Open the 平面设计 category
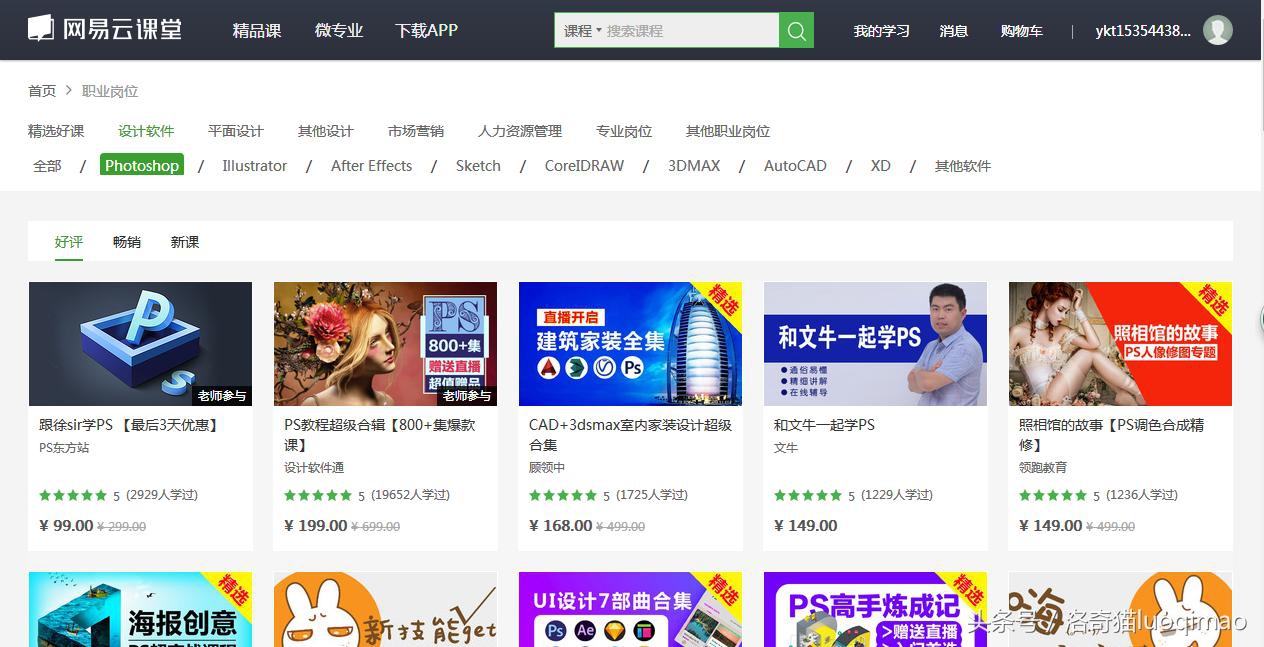Screen dimensions: 1264x647 pyautogui.click(x=235, y=130)
